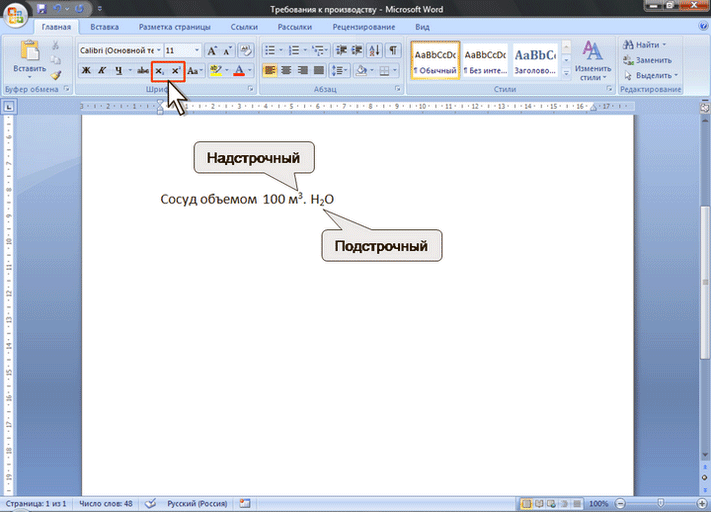This screenshot has height=512, width=711.
Task: Apply yellow text highlight color
Action: point(216,71)
